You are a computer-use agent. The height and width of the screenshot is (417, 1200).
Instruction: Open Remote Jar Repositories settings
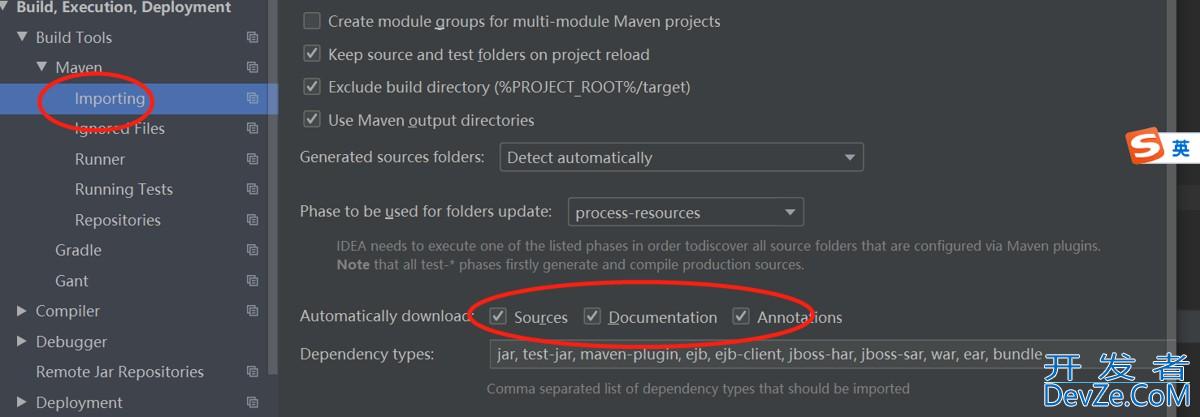click(x=119, y=371)
